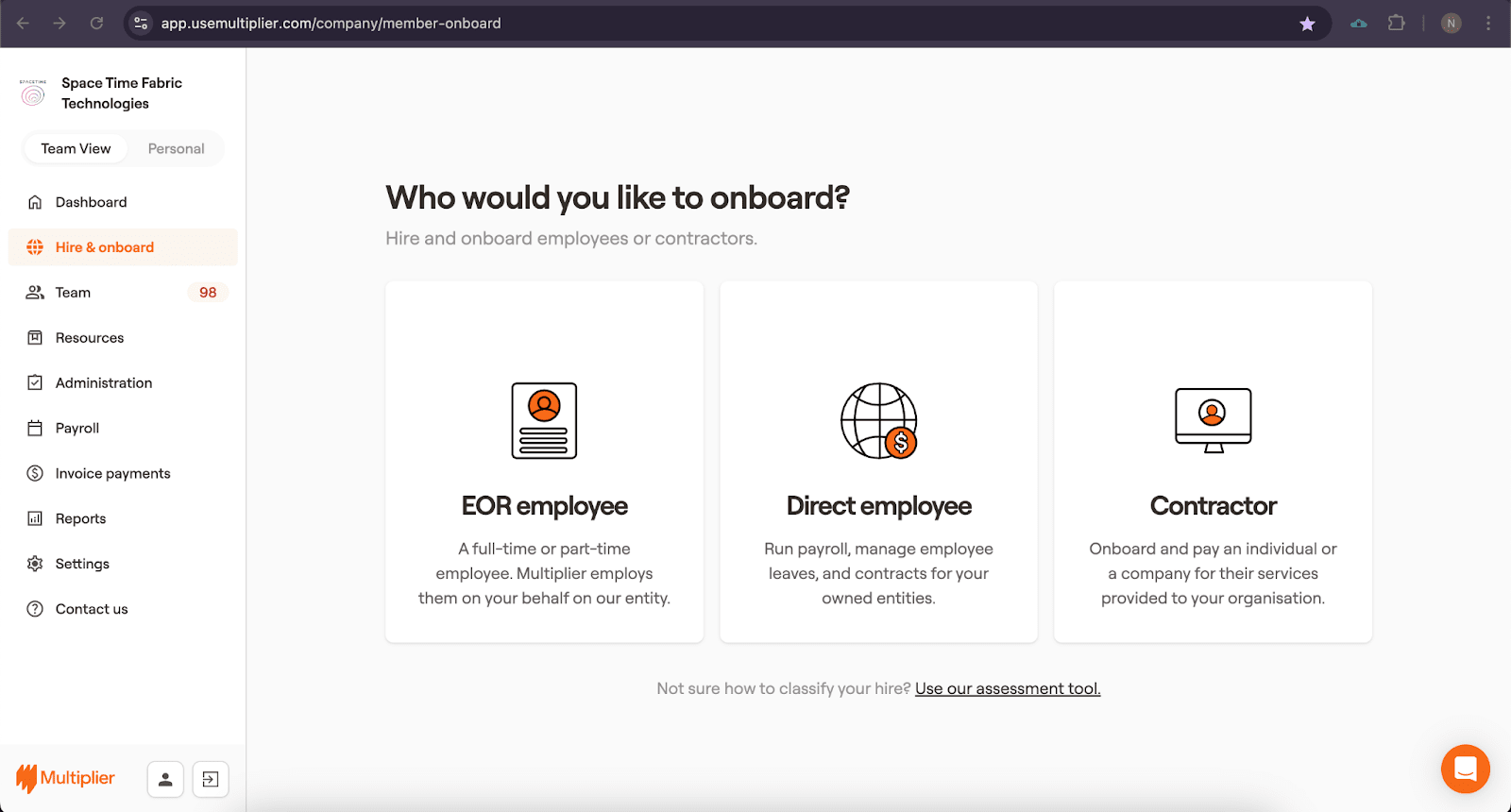
Task: Navigate to Payroll
Action: tap(123, 429)
